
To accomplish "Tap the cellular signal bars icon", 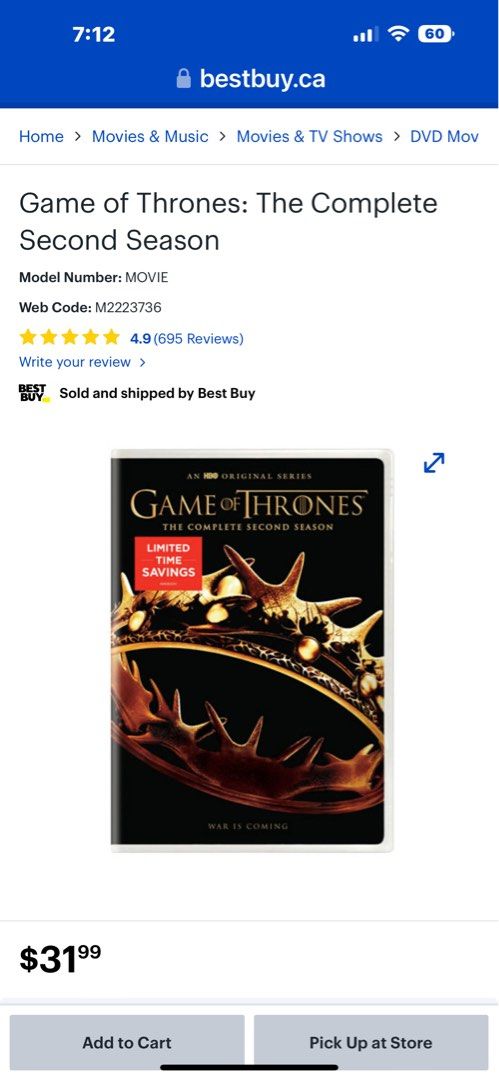I will click(365, 34).
